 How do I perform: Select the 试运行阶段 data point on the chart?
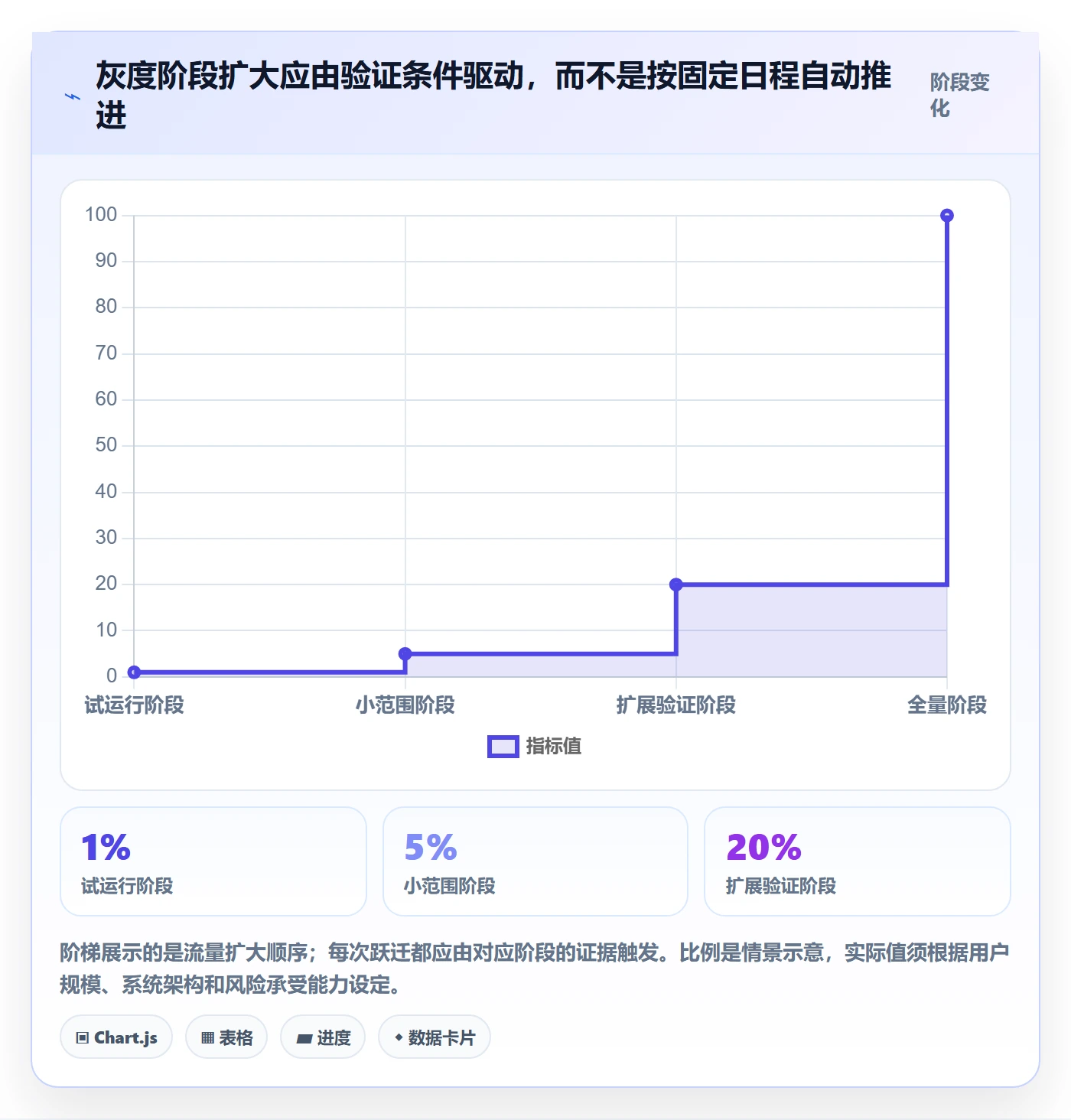pos(134,672)
